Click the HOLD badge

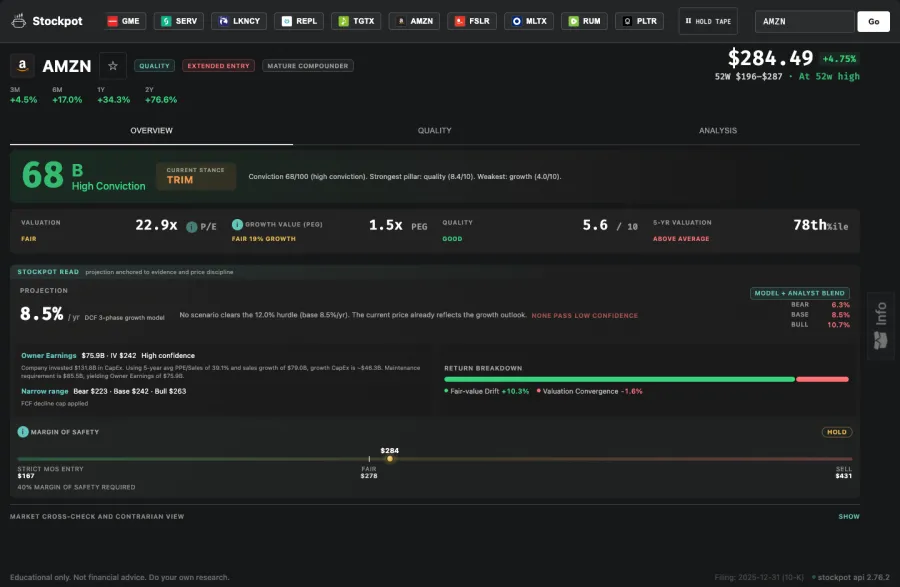click(x=836, y=432)
